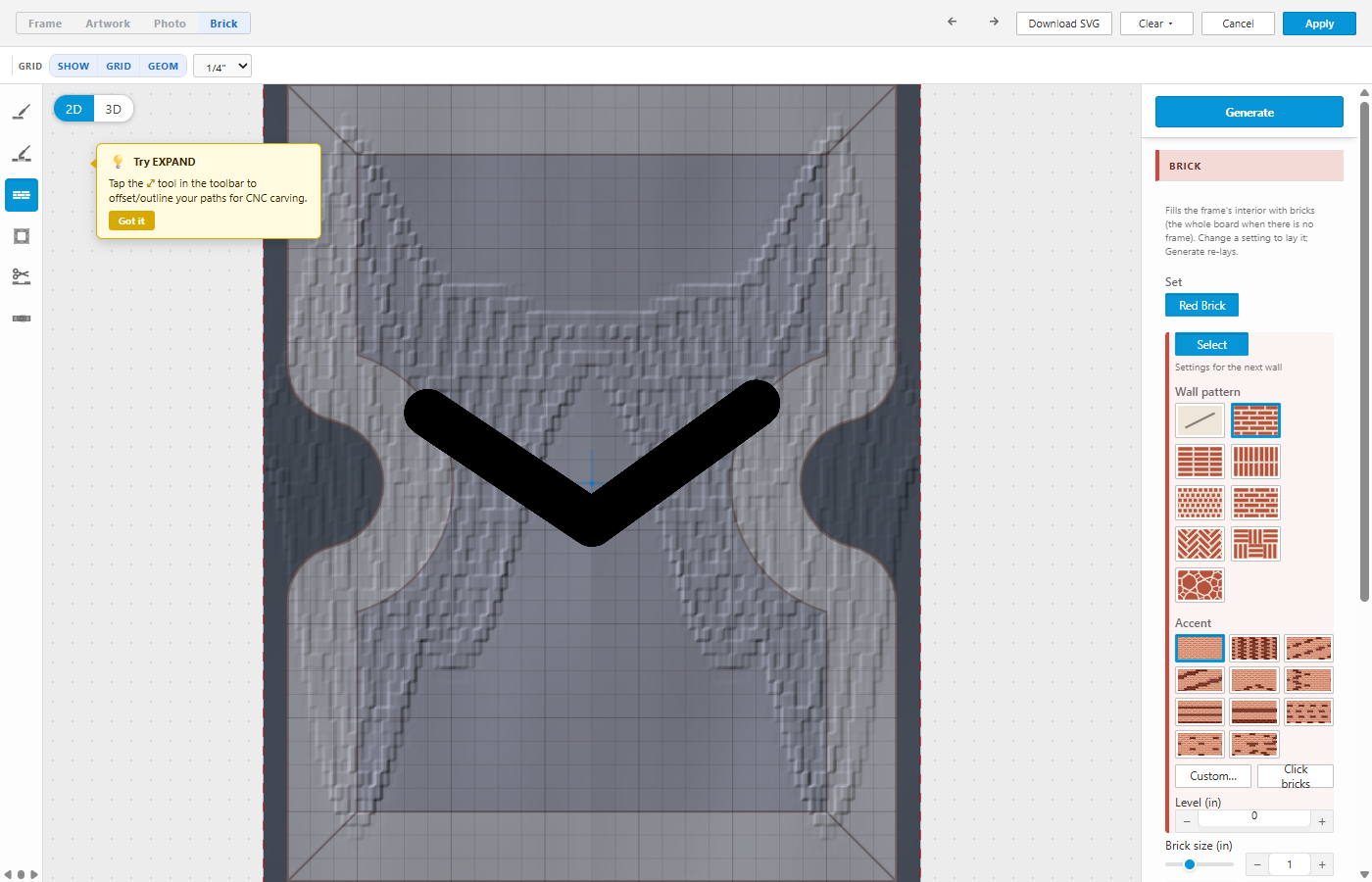This screenshot has width=1372, height=882.
Task: Choose the Red Brick set
Action: tap(1201, 306)
